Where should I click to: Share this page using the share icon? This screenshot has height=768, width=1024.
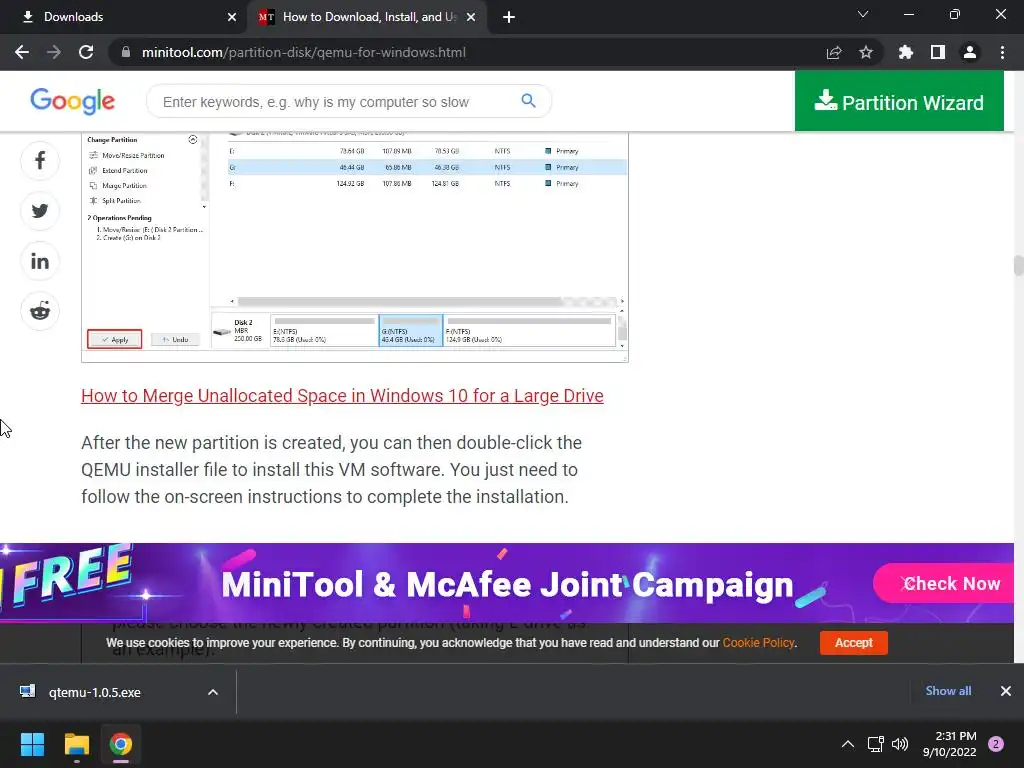coord(834,52)
